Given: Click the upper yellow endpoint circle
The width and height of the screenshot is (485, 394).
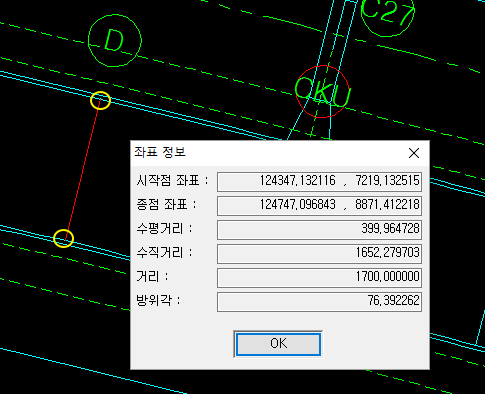Looking at the screenshot, I should pyautogui.click(x=100, y=100).
